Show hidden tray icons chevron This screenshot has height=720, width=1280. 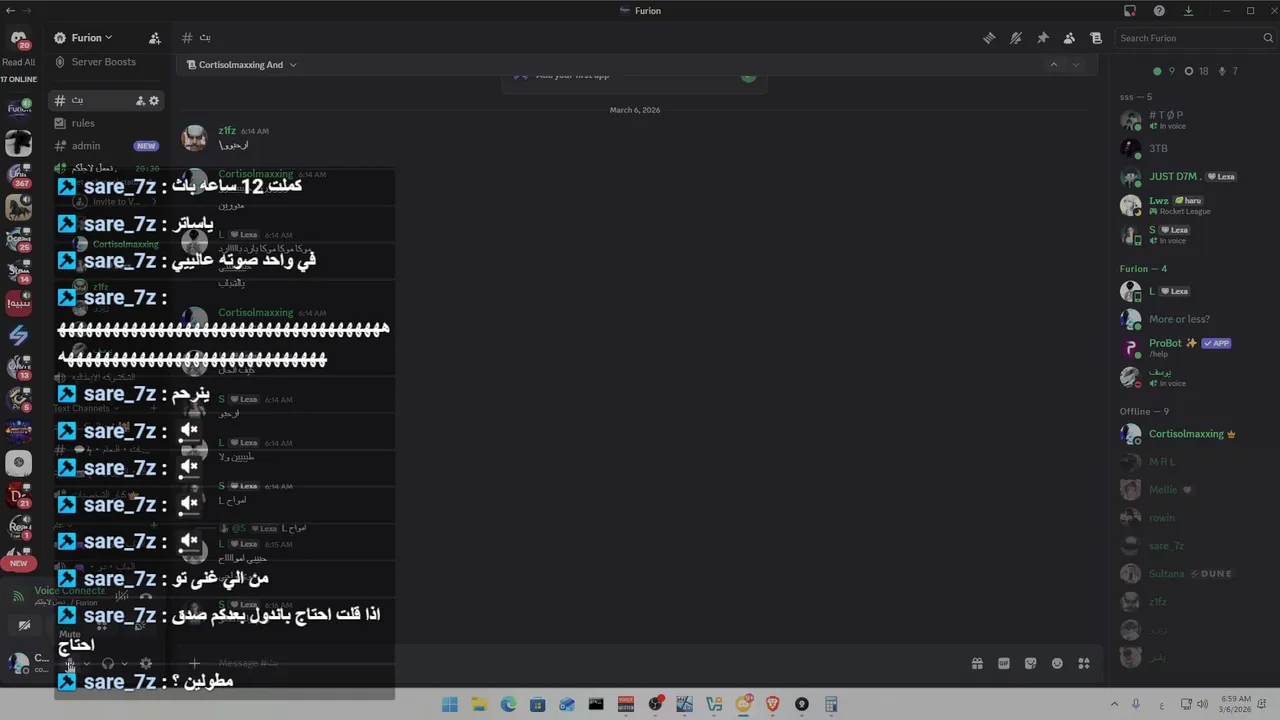1114,704
